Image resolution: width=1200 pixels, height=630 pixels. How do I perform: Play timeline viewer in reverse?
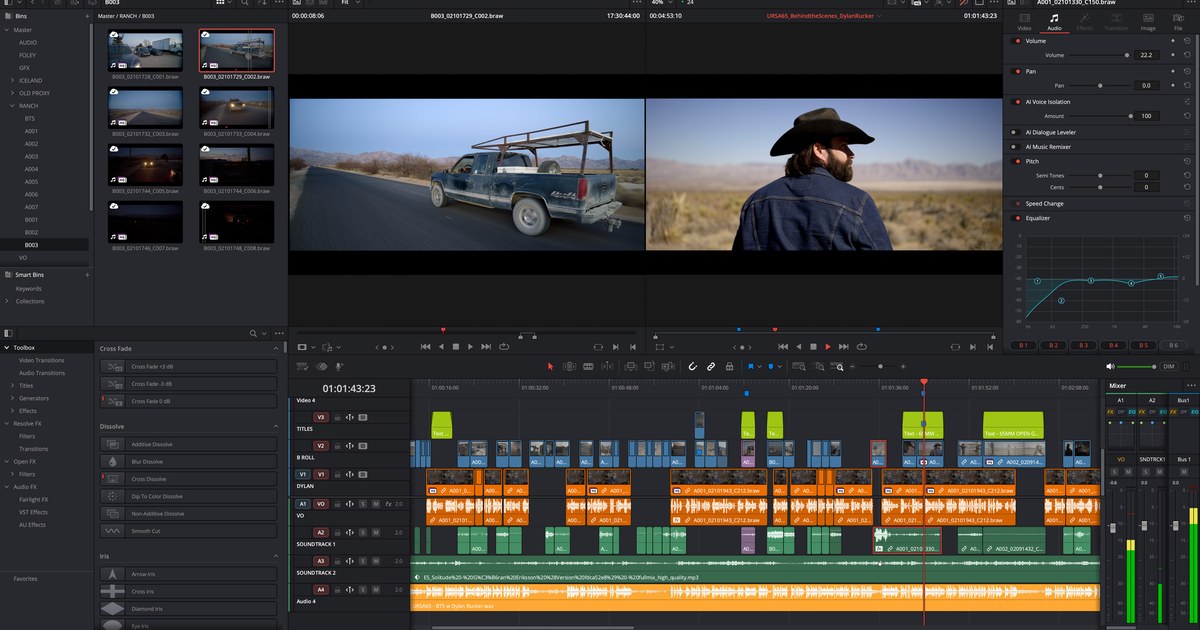pyautogui.click(x=798, y=346)
